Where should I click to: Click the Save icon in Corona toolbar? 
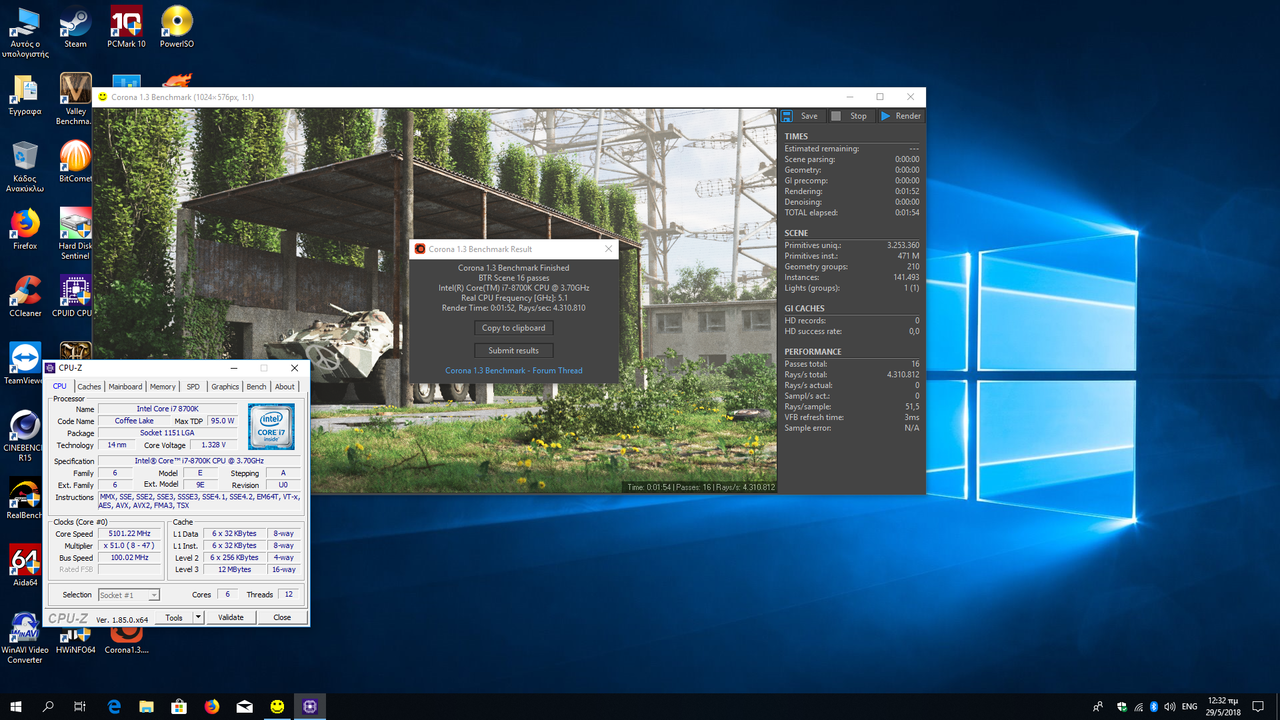pyautogui.click(x=800, y=116)
